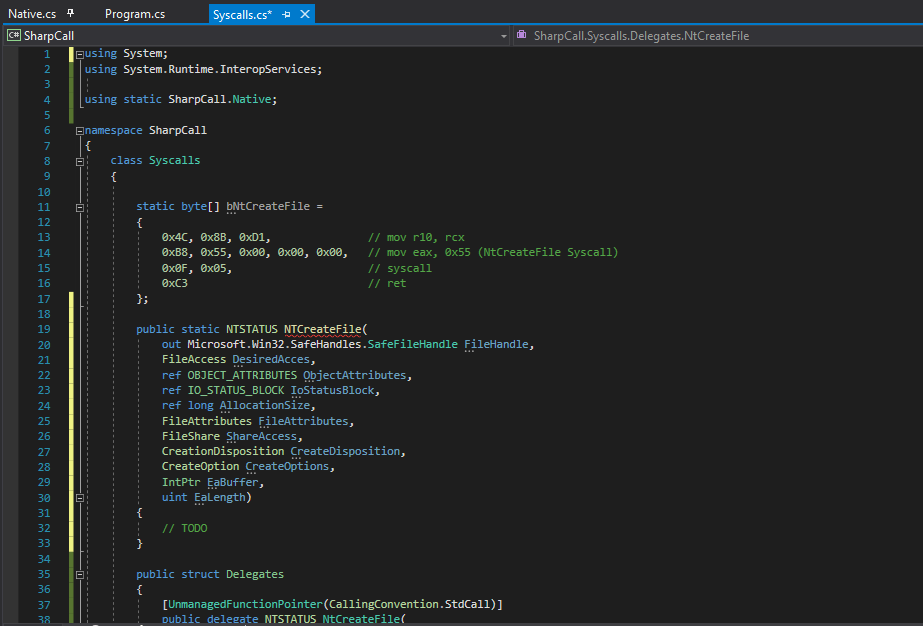Click the UnmanagedFunctionPointer attribute

tap(245, 604)
